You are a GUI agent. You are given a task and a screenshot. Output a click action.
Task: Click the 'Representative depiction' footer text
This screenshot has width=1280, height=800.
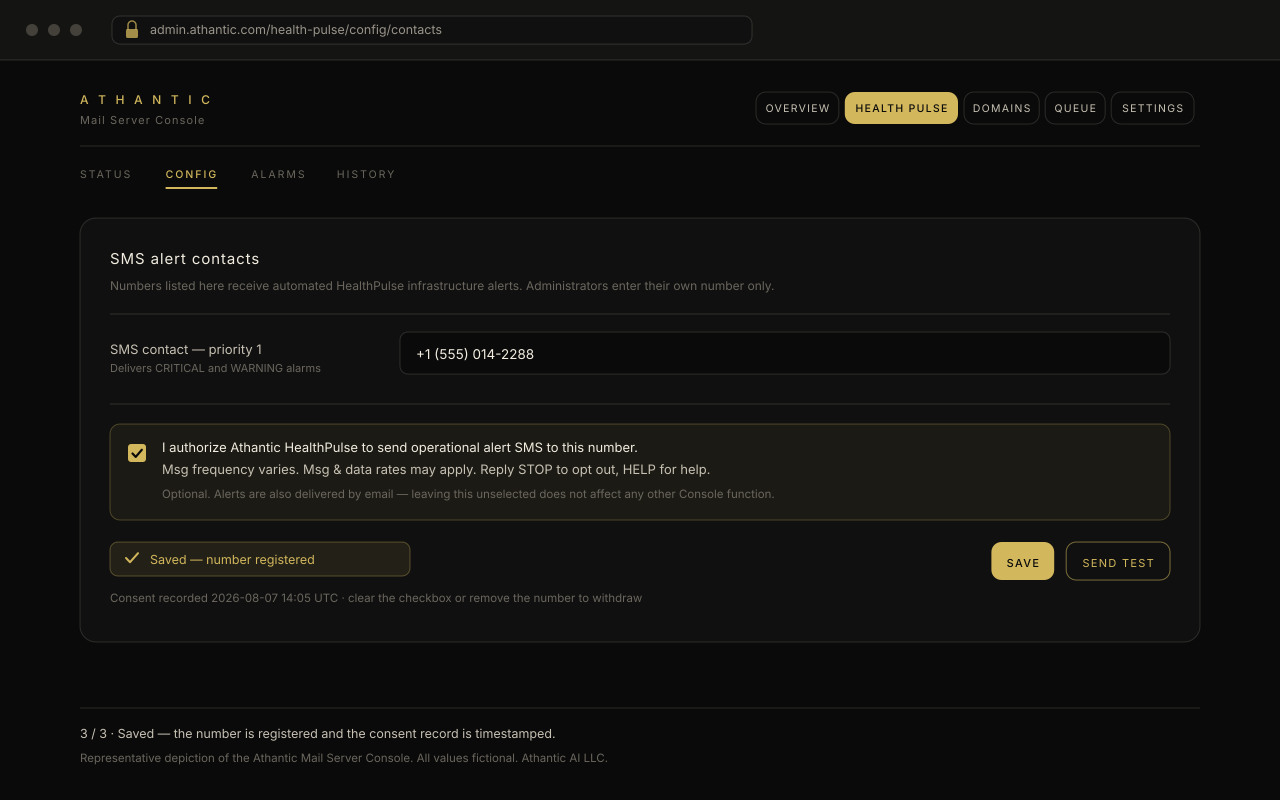pos(344,758)
